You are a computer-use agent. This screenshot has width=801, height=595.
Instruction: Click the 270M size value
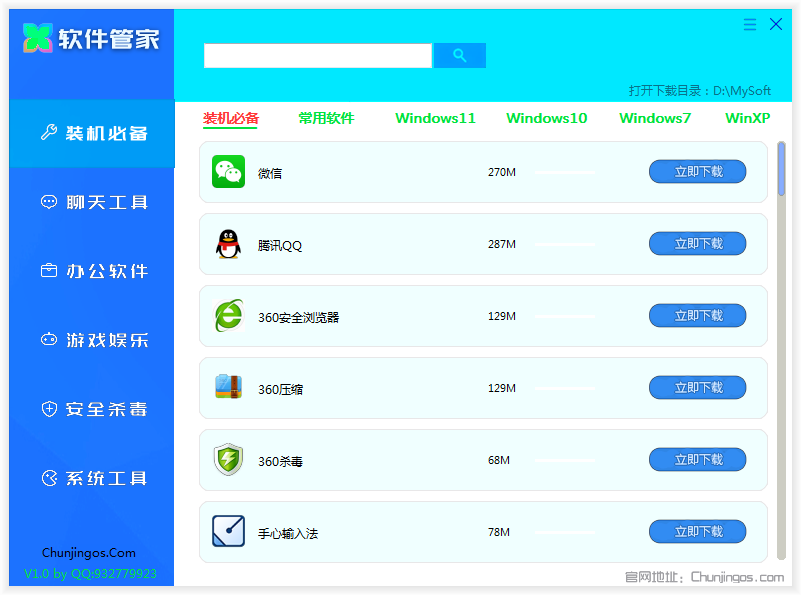click(x=502, y=172)
